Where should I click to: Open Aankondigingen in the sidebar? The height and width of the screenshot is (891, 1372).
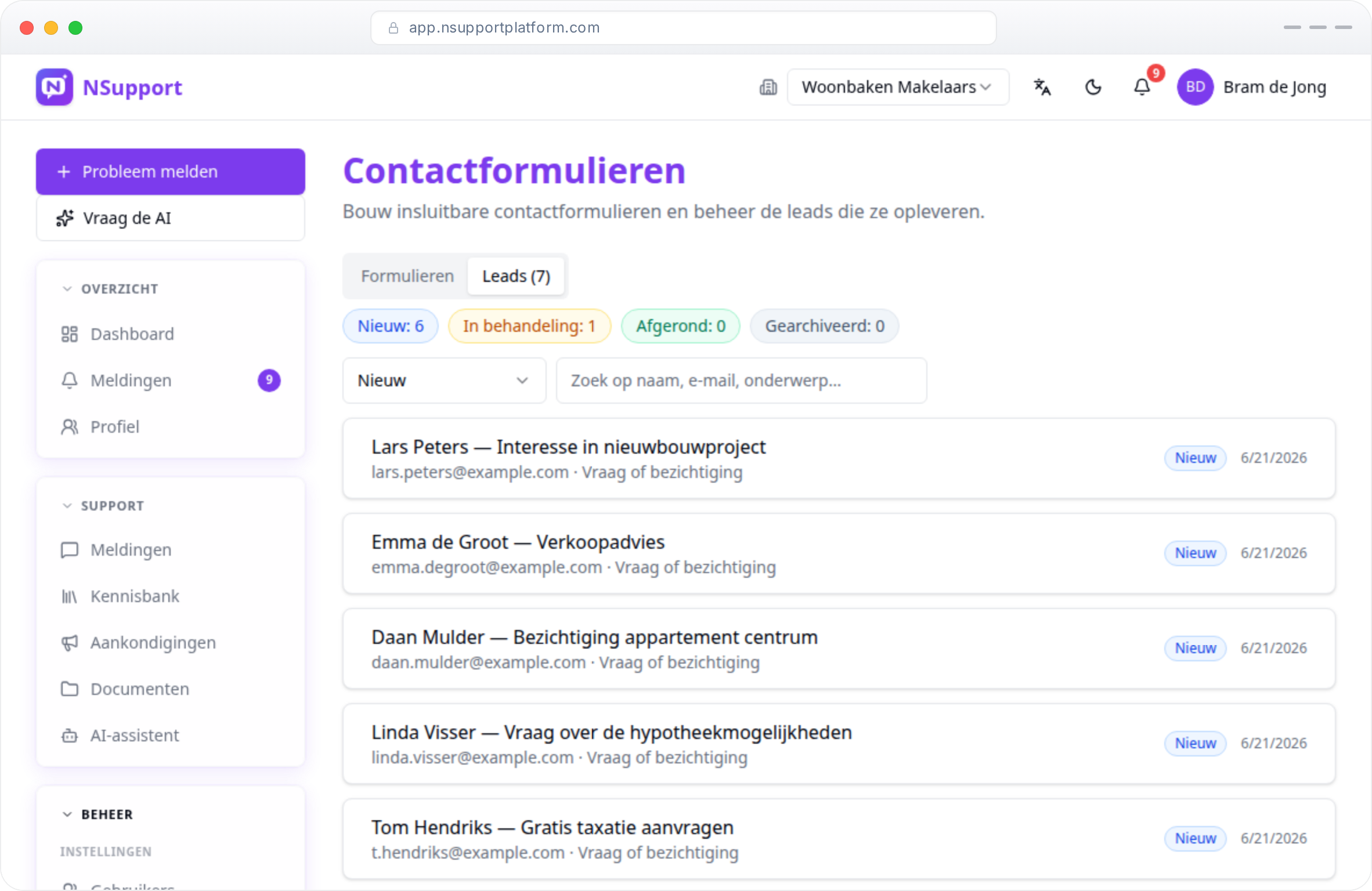point(171,643)
